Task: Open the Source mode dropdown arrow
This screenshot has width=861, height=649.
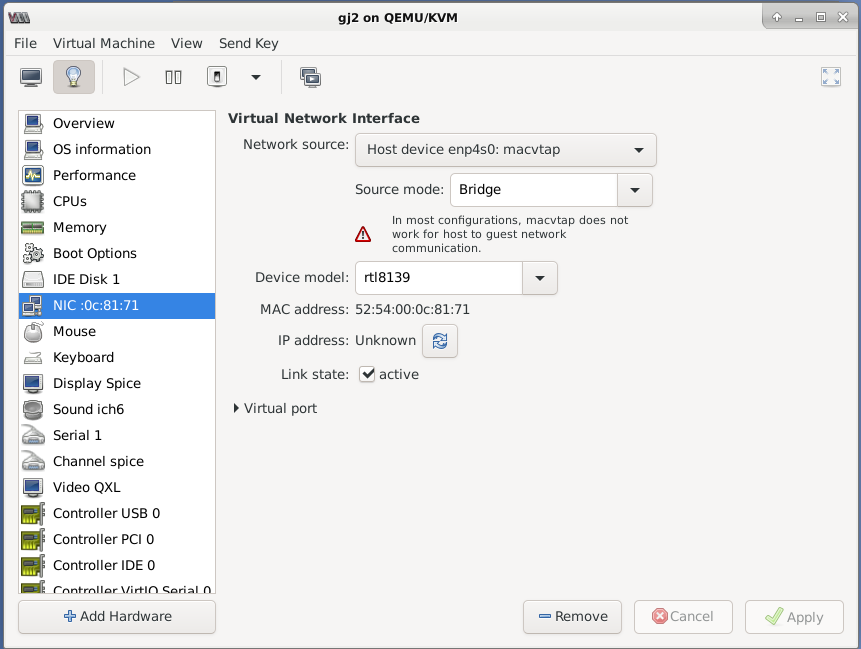Action: tap(635, 190)
